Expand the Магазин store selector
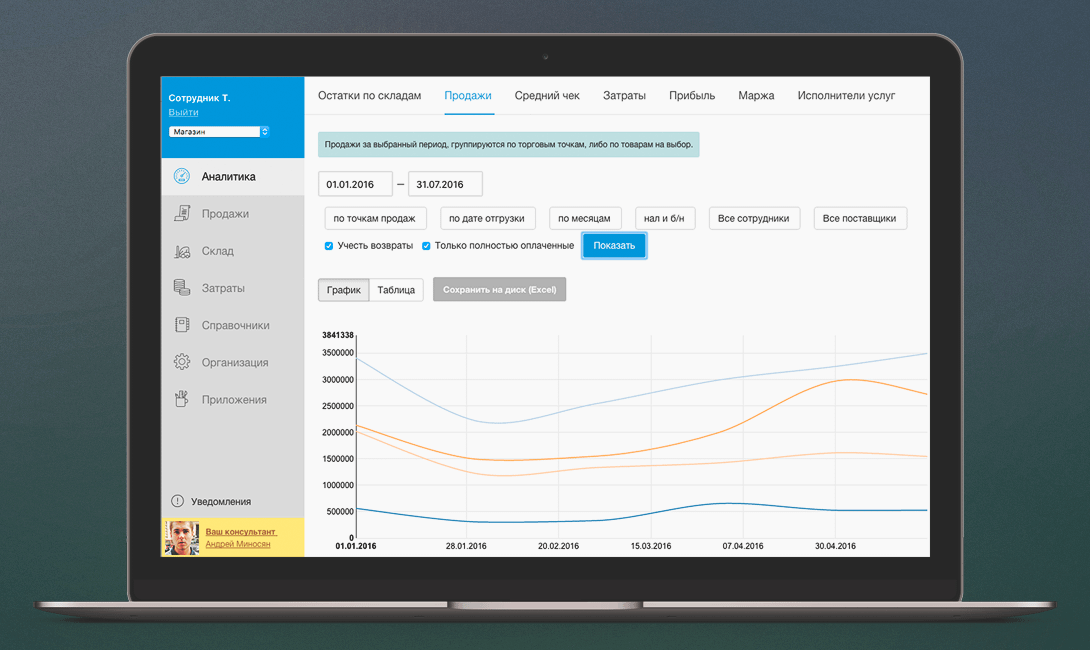Viewport: 1090px width, 650px height. (218, 131)
